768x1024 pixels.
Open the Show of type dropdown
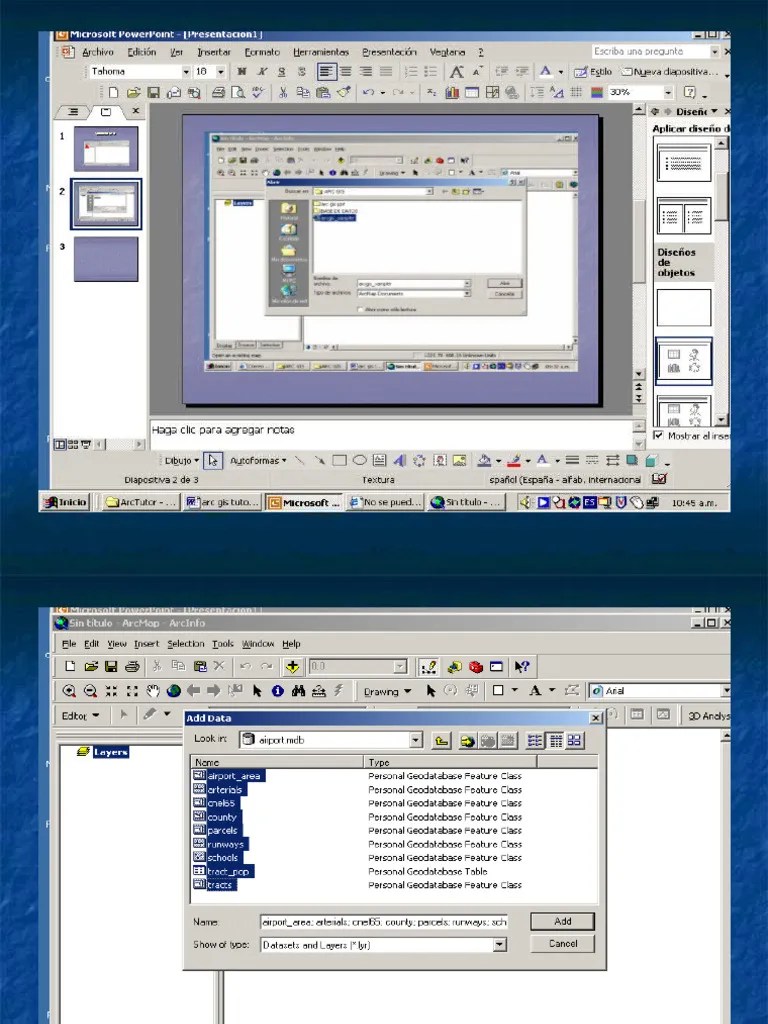pyautogui.click(x=500, y=944)
